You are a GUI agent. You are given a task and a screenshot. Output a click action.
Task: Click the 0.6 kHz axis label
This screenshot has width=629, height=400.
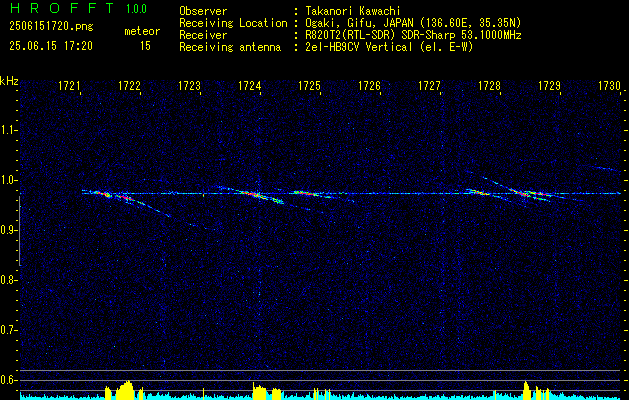tap(8, 380)
